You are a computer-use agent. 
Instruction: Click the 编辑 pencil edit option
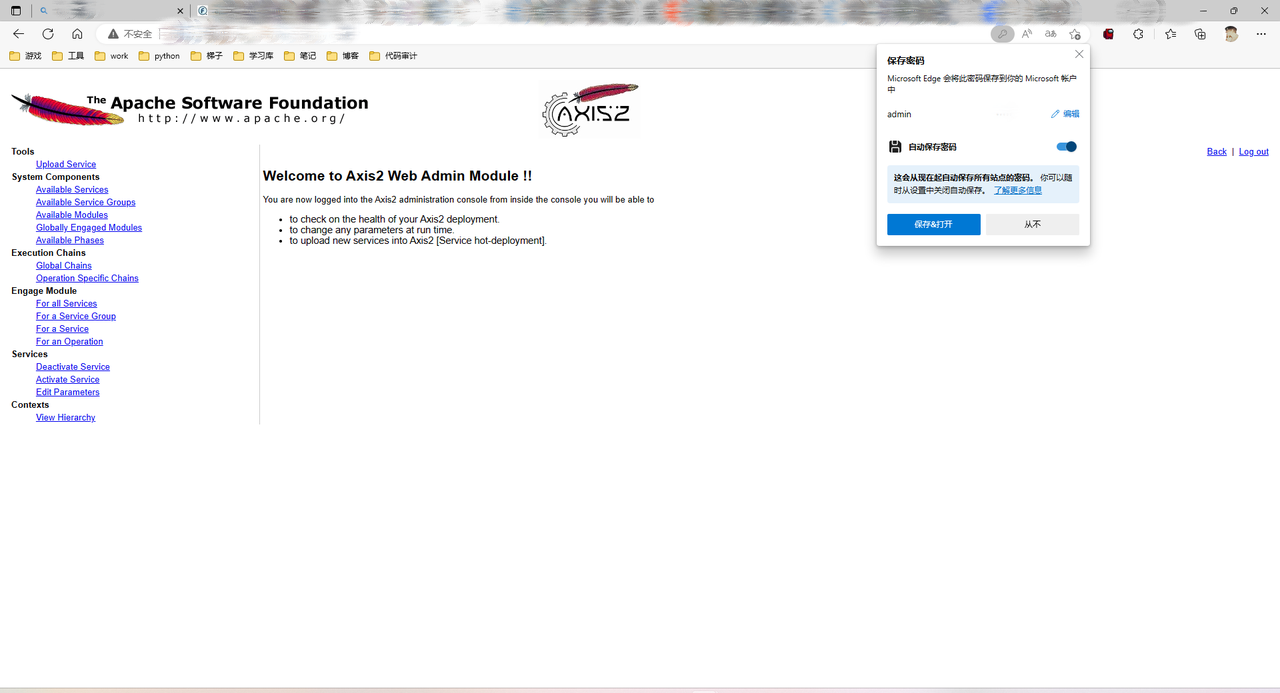(1065, 114)
